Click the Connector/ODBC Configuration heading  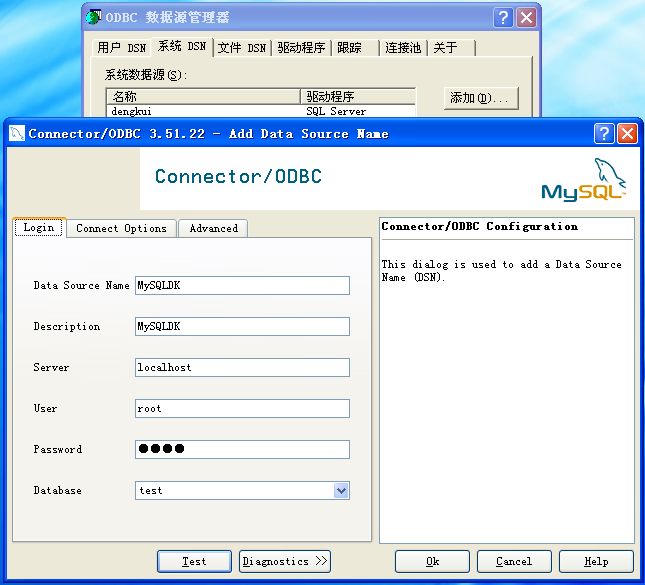pyautogui.click(x=480, y=226)
